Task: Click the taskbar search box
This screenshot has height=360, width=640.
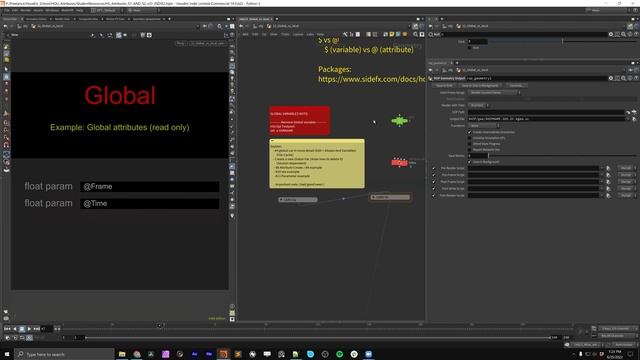Action: click(64, 354)
